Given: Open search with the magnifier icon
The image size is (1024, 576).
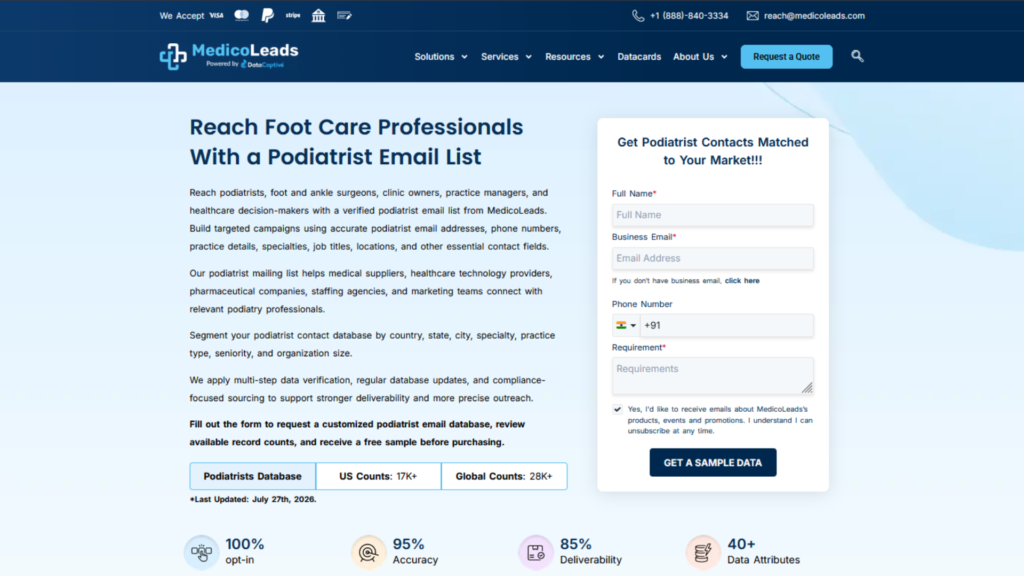Looking at the screenshot, I should (x=857, y=56).
